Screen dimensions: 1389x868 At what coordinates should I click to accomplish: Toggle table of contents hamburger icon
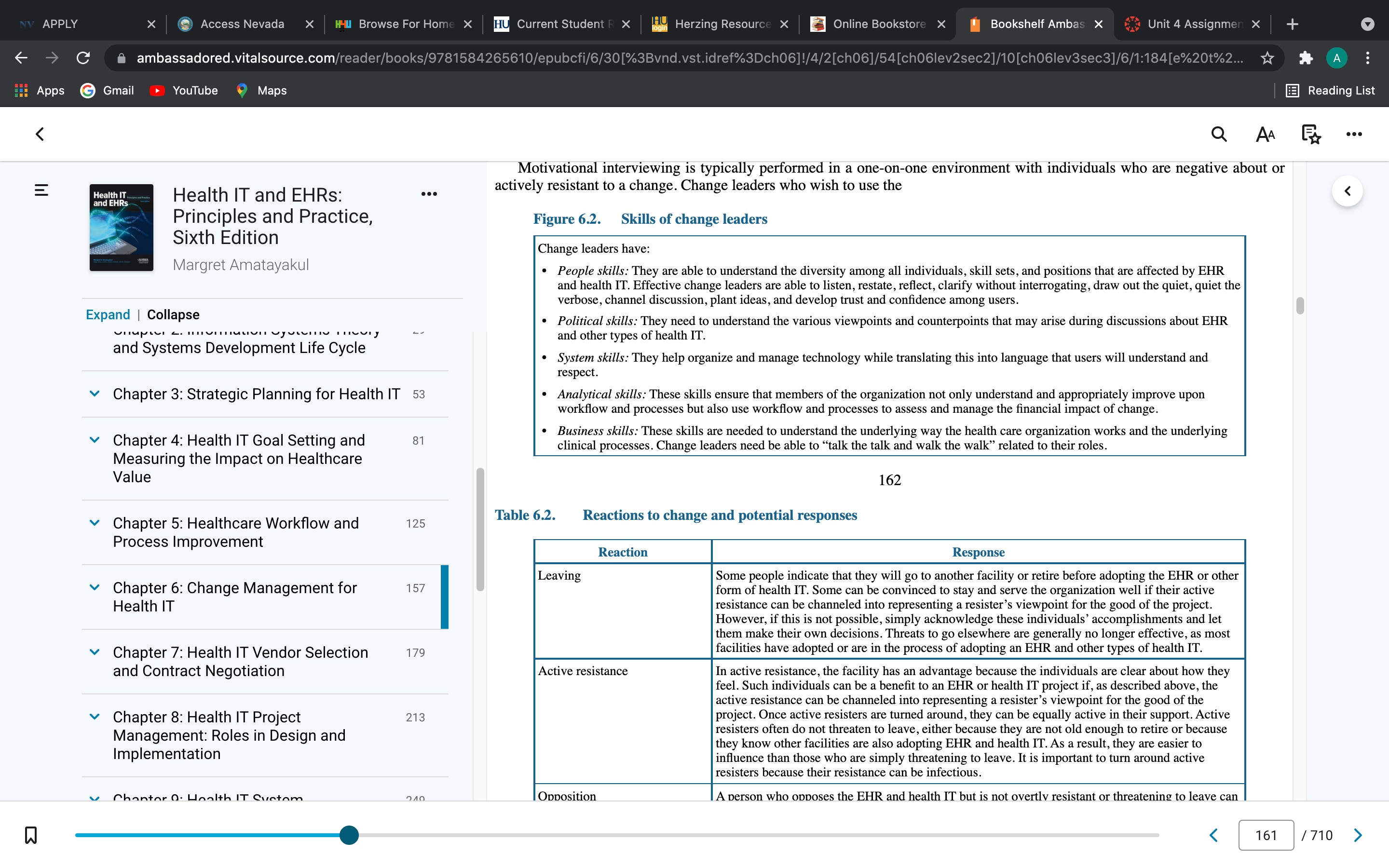tap(41, 190)
